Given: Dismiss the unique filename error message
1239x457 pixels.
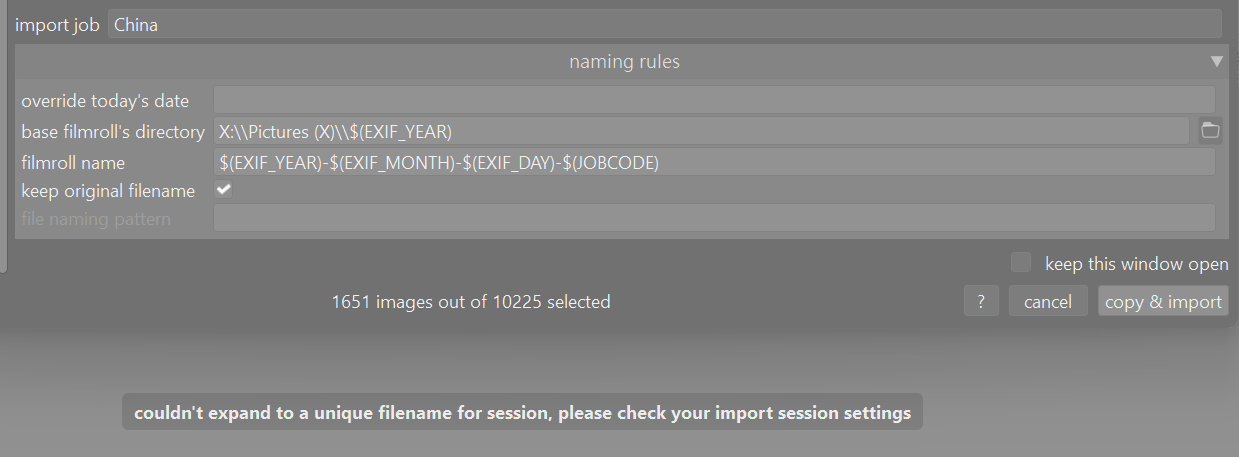Looking at the screenshot, I should [x=522, y=412].
